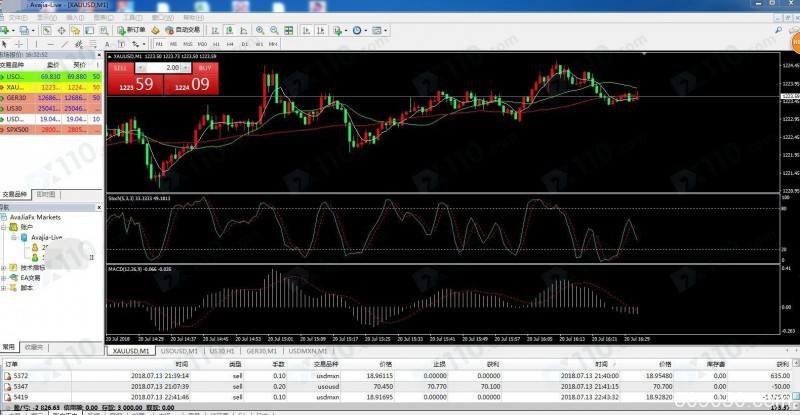Image resolution: width=800 pixels, height=415 pixels.
Task: Switch to the M30 timeframe
Action: pyautogui.click(x=202, y=44)
